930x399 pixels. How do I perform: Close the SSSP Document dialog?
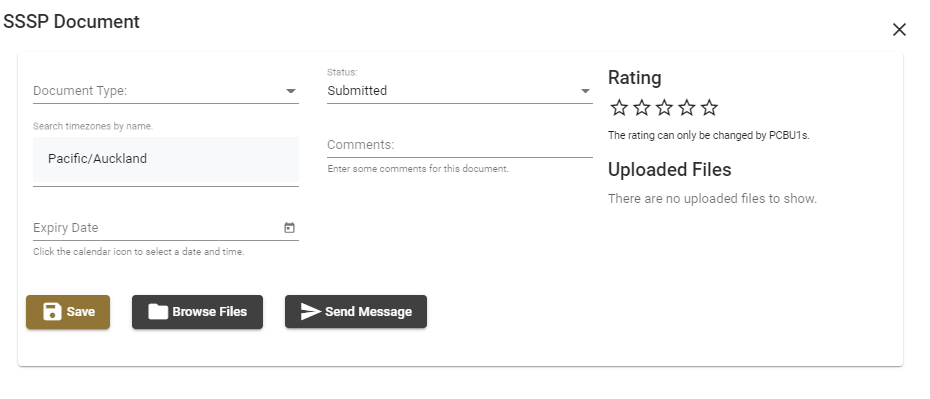point(899,30)
